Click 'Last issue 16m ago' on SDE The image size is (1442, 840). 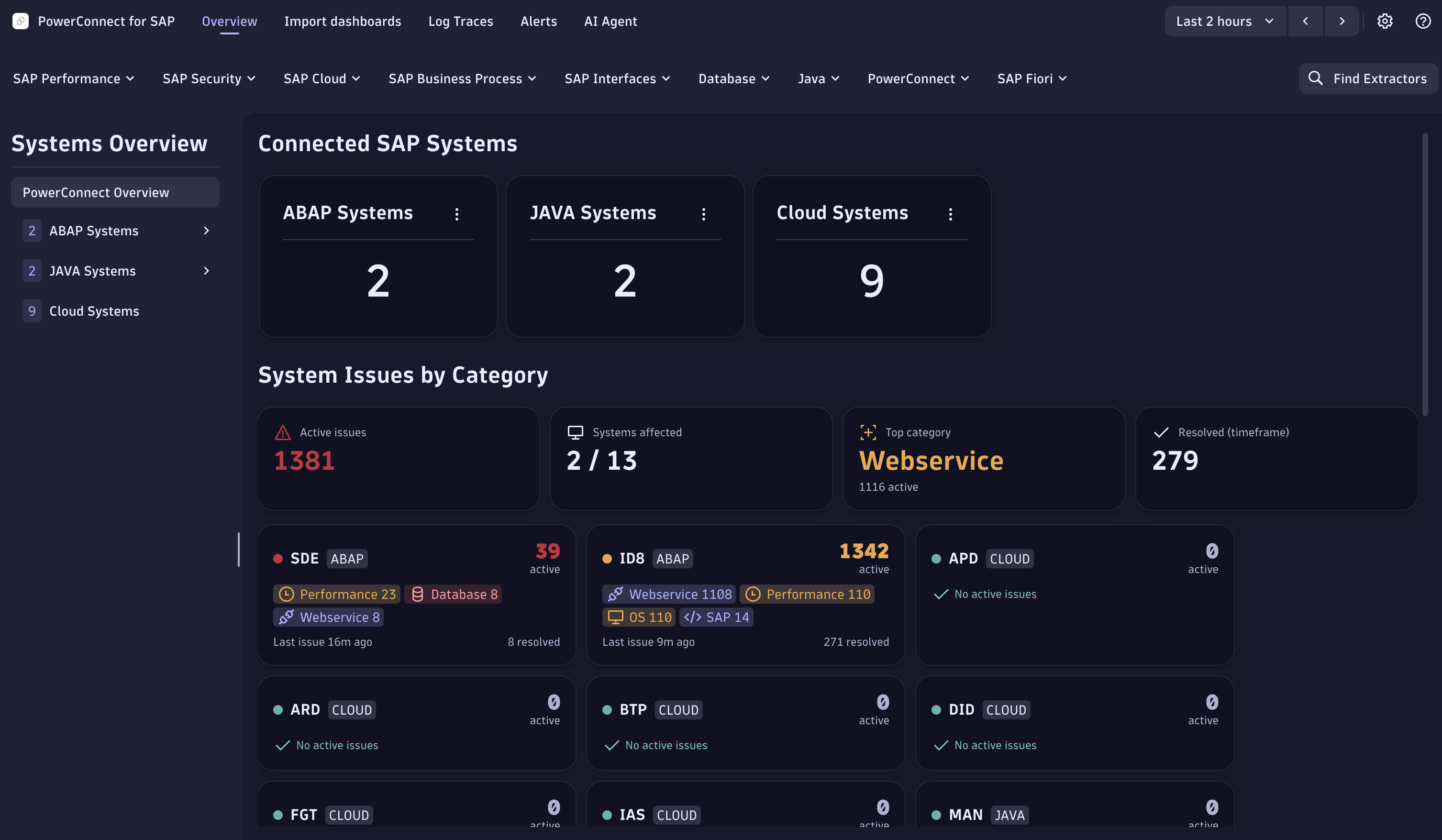pyautogui.click(x=323, y=642)
